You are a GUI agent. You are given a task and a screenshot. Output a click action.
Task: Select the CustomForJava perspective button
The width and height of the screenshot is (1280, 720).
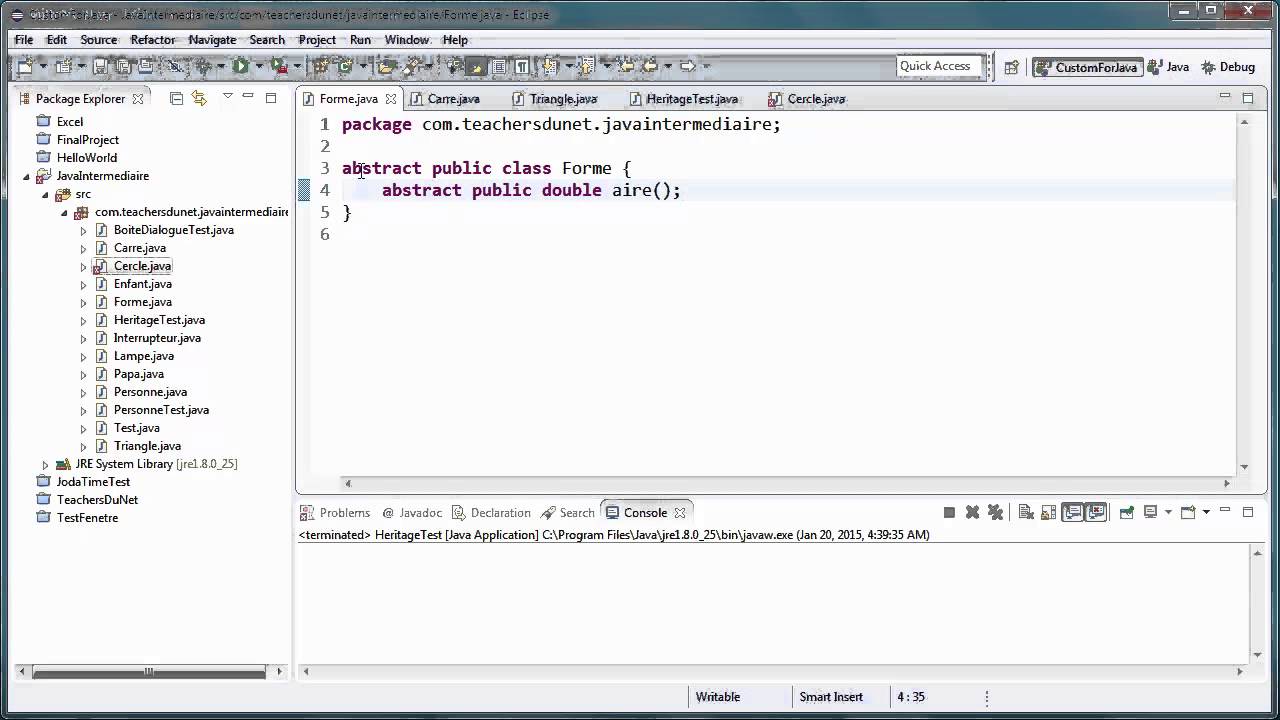(1088, 67)
